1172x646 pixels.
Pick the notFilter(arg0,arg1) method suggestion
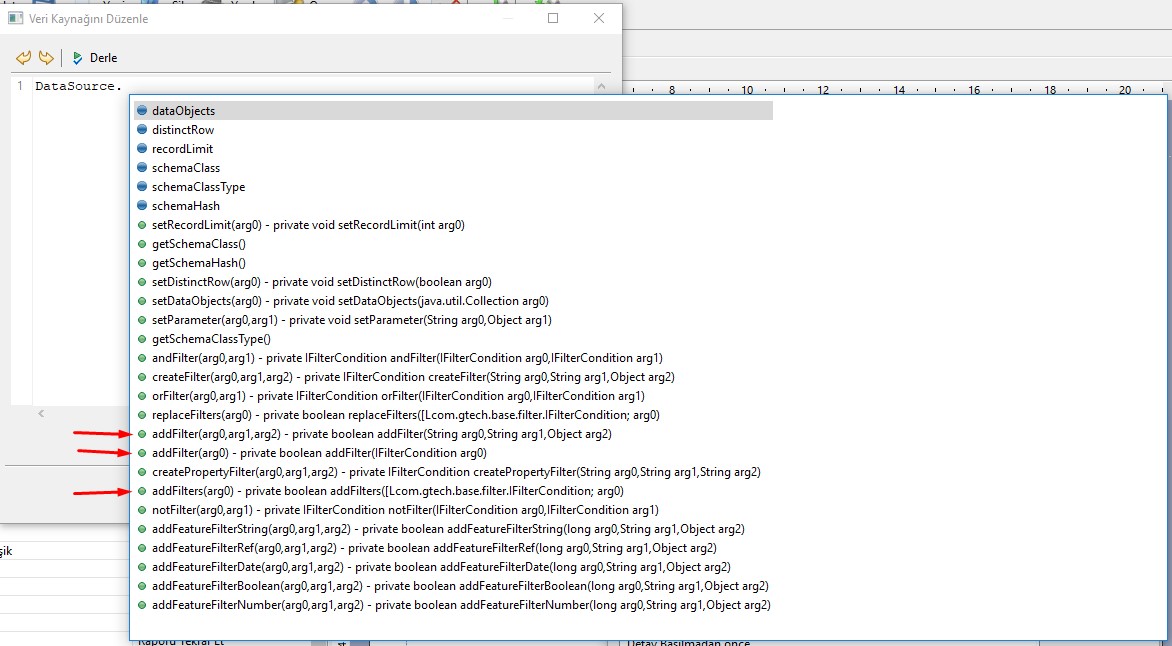(404, 510)
